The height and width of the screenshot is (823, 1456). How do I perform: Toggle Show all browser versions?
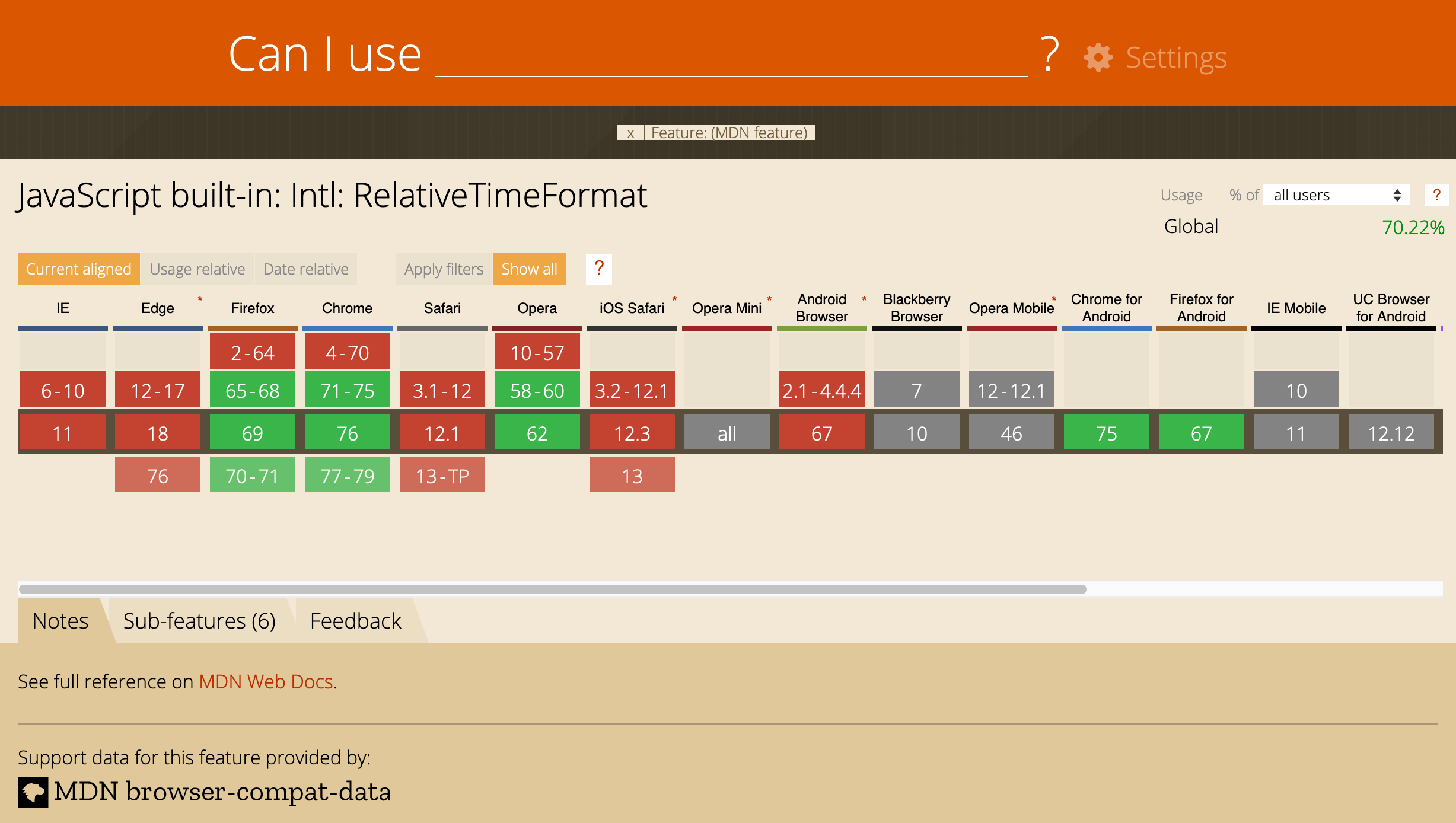click(529, 269)
